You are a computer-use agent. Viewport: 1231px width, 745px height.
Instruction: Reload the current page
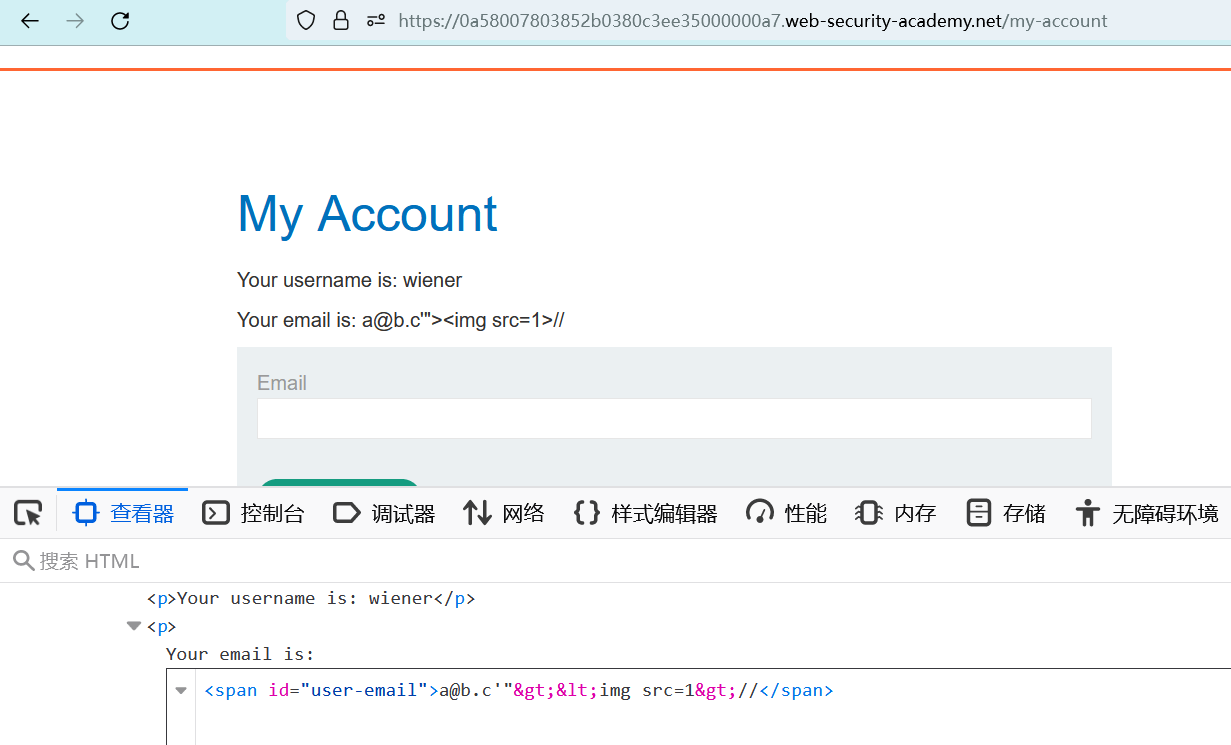click(120, 20)
